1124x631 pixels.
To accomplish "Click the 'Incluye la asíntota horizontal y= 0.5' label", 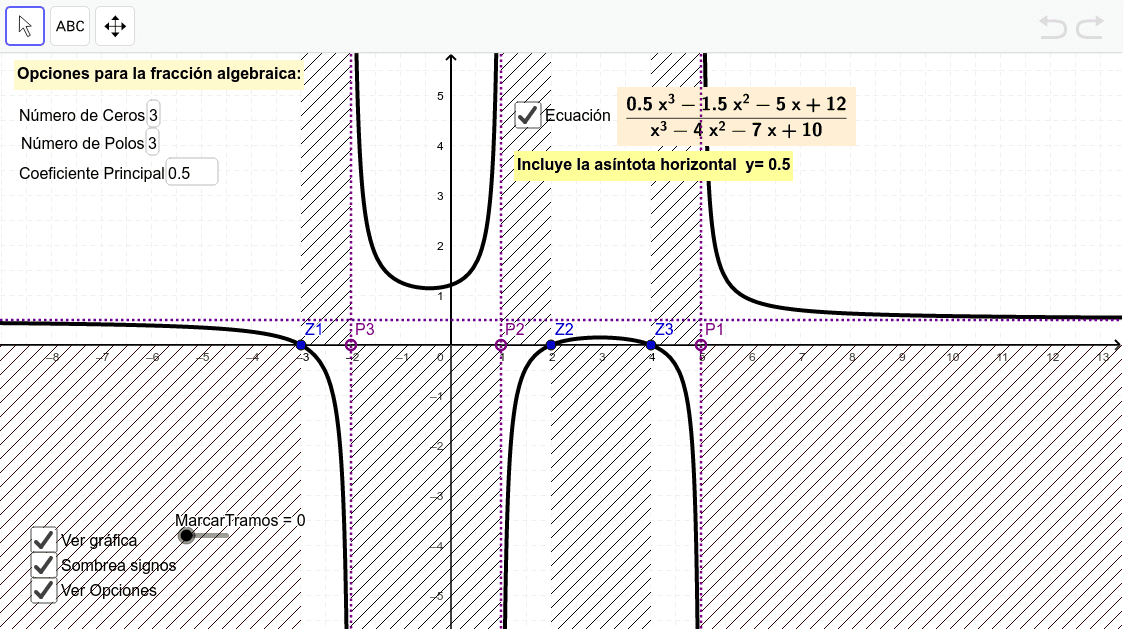I will [x=654, y=165].
